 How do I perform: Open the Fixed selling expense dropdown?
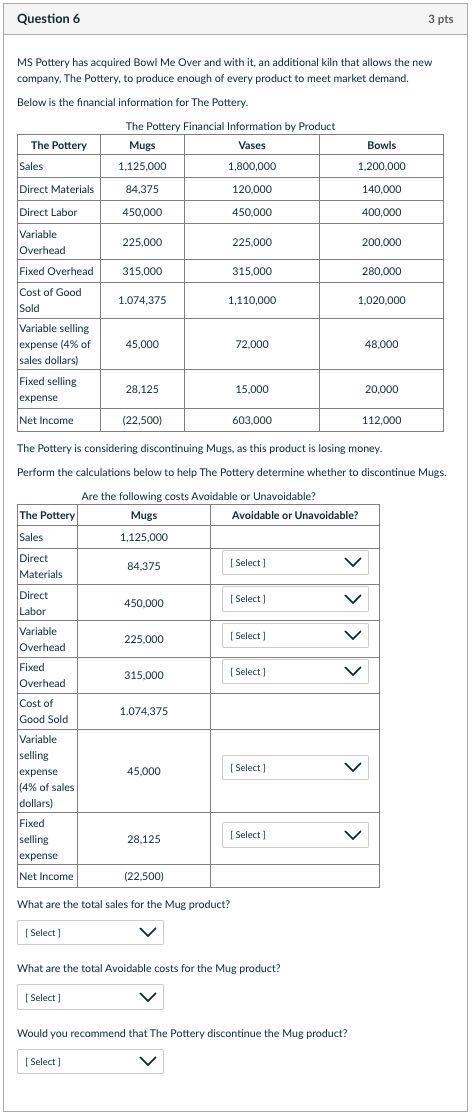click(295, 835)
